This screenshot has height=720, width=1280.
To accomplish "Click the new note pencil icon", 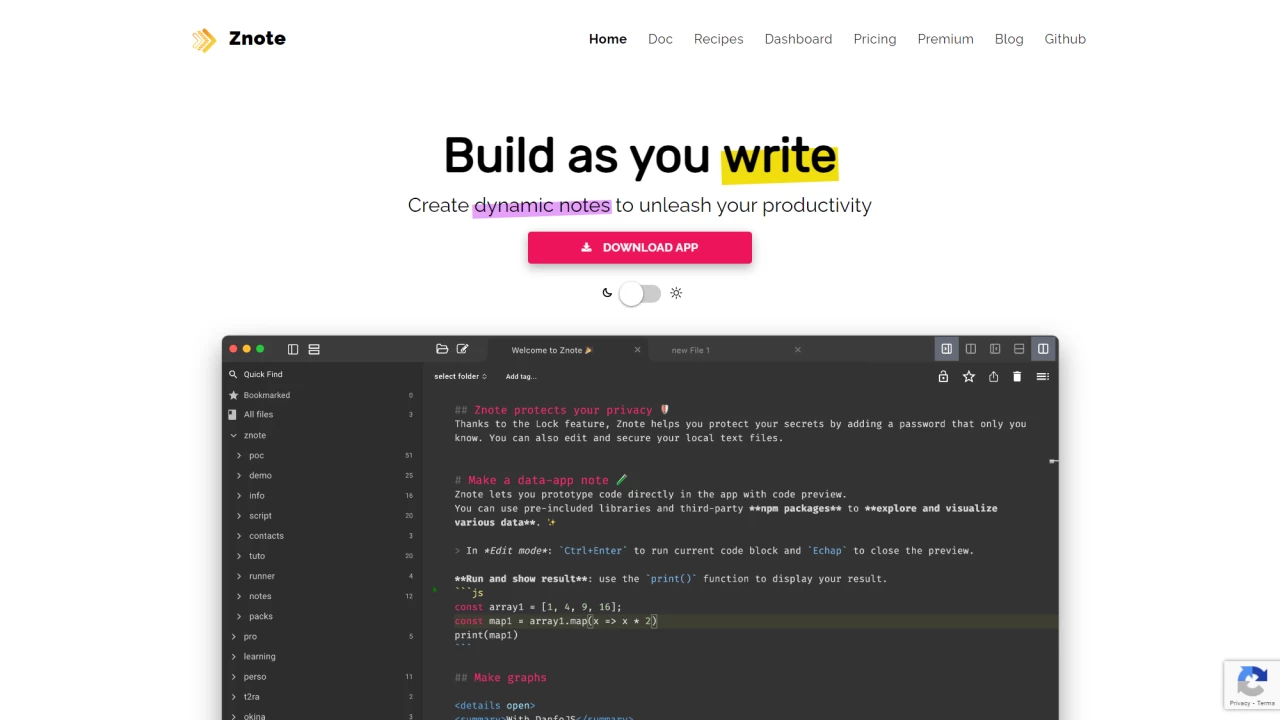I will coord(462,349).
